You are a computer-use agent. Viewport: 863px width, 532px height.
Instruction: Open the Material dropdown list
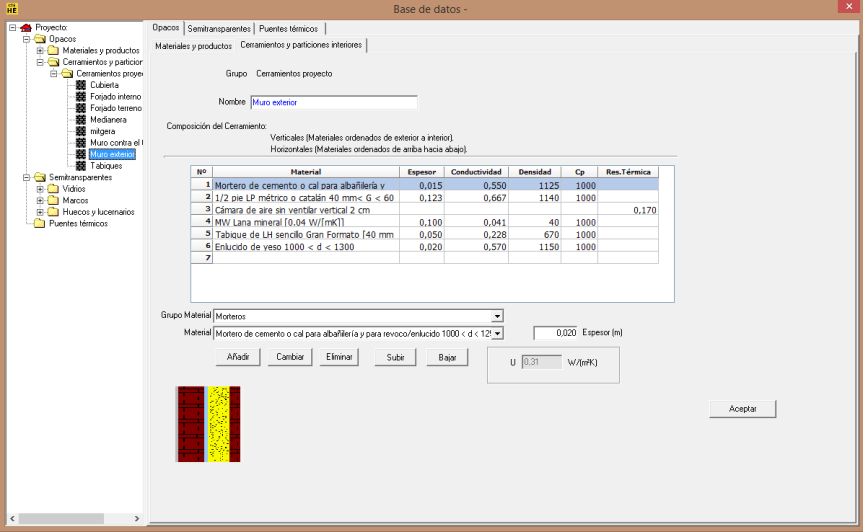click(x=497, y=333)
